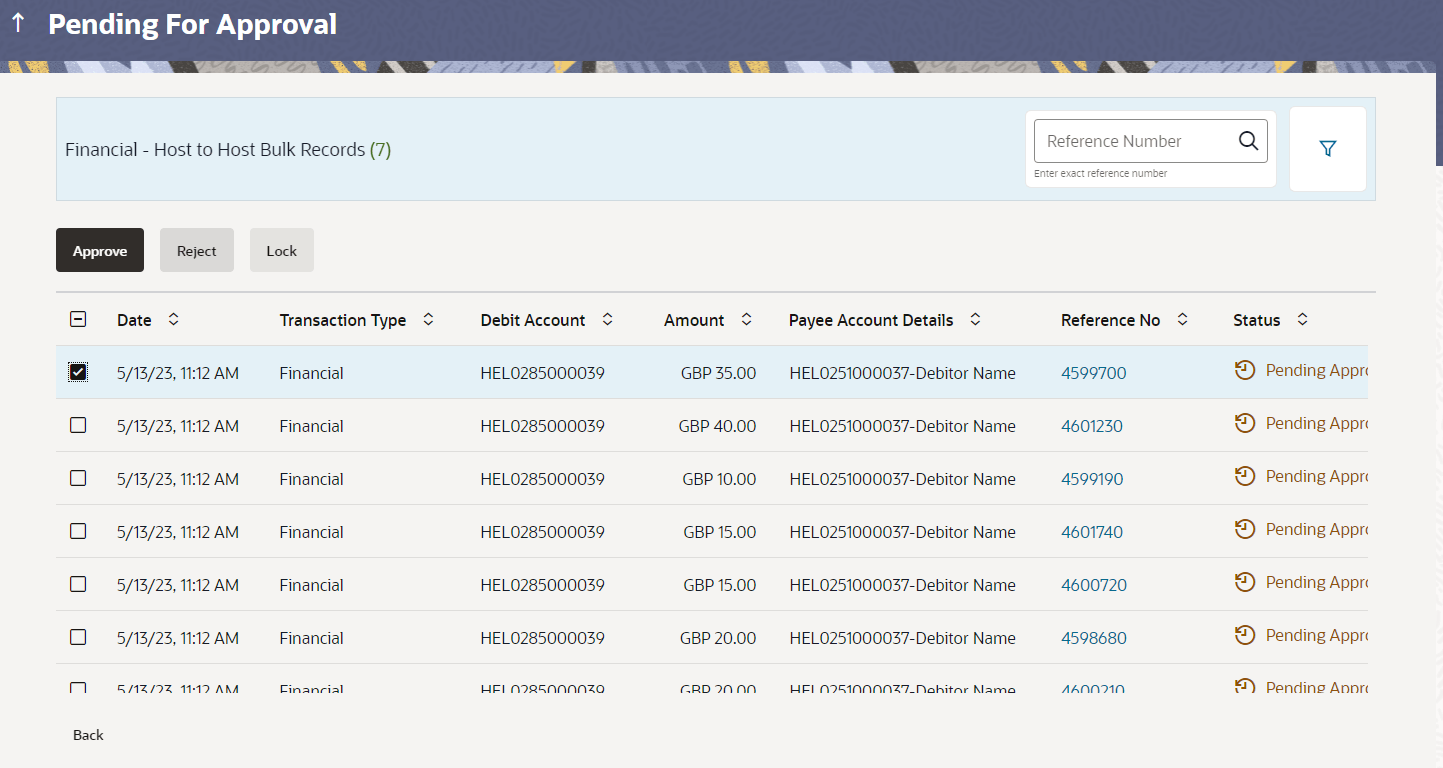Uncheck the GBP 35.00 transaction row
This screenshot has height=768, width=1443.
[x=78, y=372]
